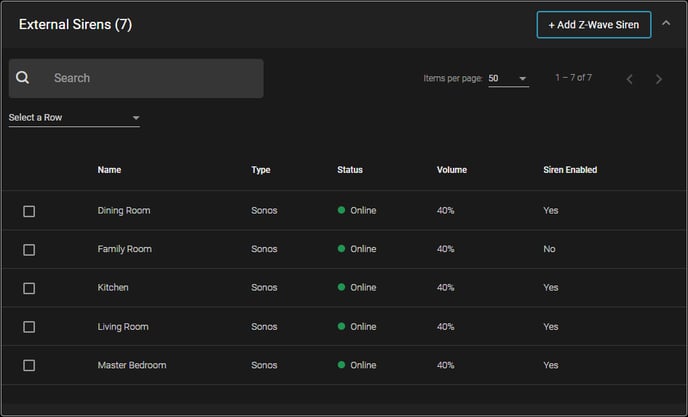Click the green status dot for Family Room
688x417 pixels.
(341, 248)
